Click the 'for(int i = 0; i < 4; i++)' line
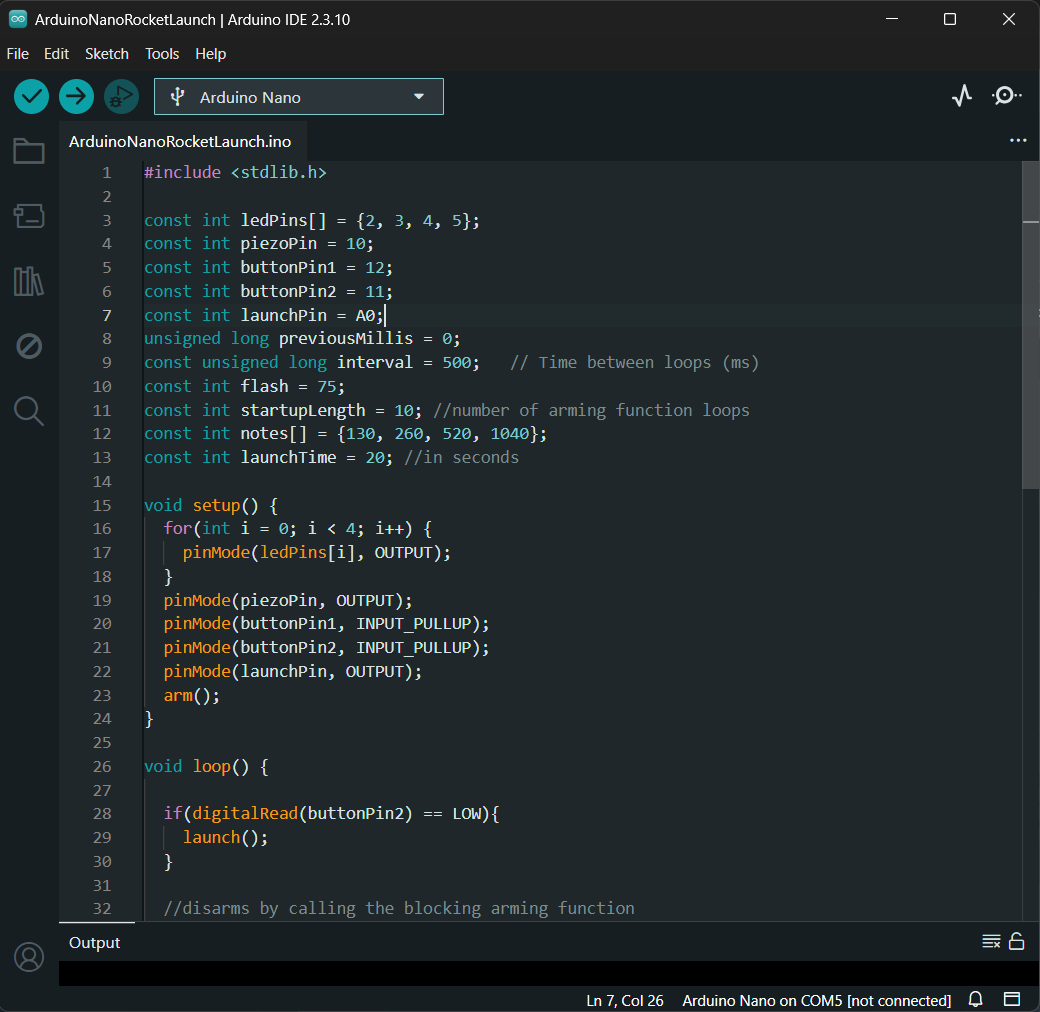This screenshot has width=1040, height=1012. [298, 529]
